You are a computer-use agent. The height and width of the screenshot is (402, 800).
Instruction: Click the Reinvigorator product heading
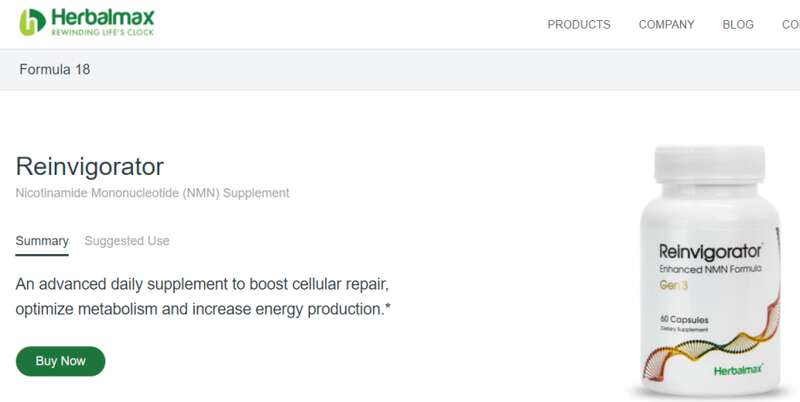click(x=90, y=167)
